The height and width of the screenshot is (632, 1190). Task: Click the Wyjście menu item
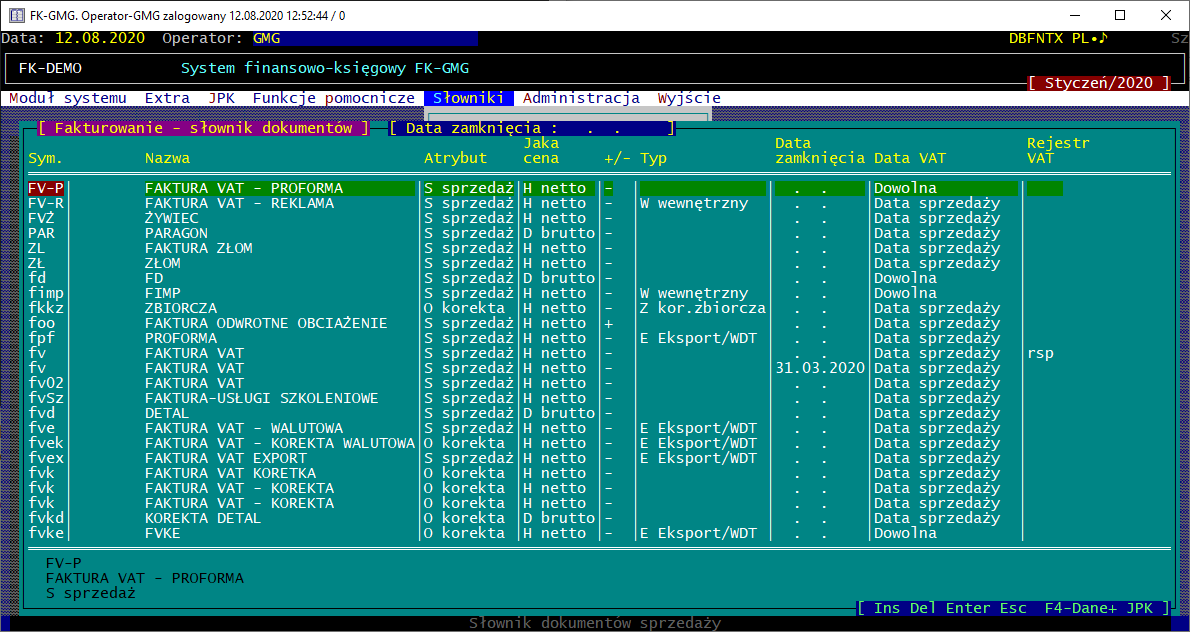pyautogui.click(x=689, y=98)
